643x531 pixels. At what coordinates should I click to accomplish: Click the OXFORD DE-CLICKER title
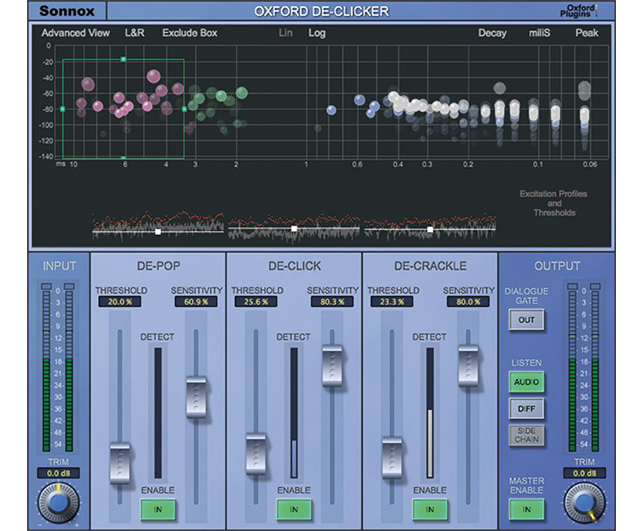coord(321,11)
